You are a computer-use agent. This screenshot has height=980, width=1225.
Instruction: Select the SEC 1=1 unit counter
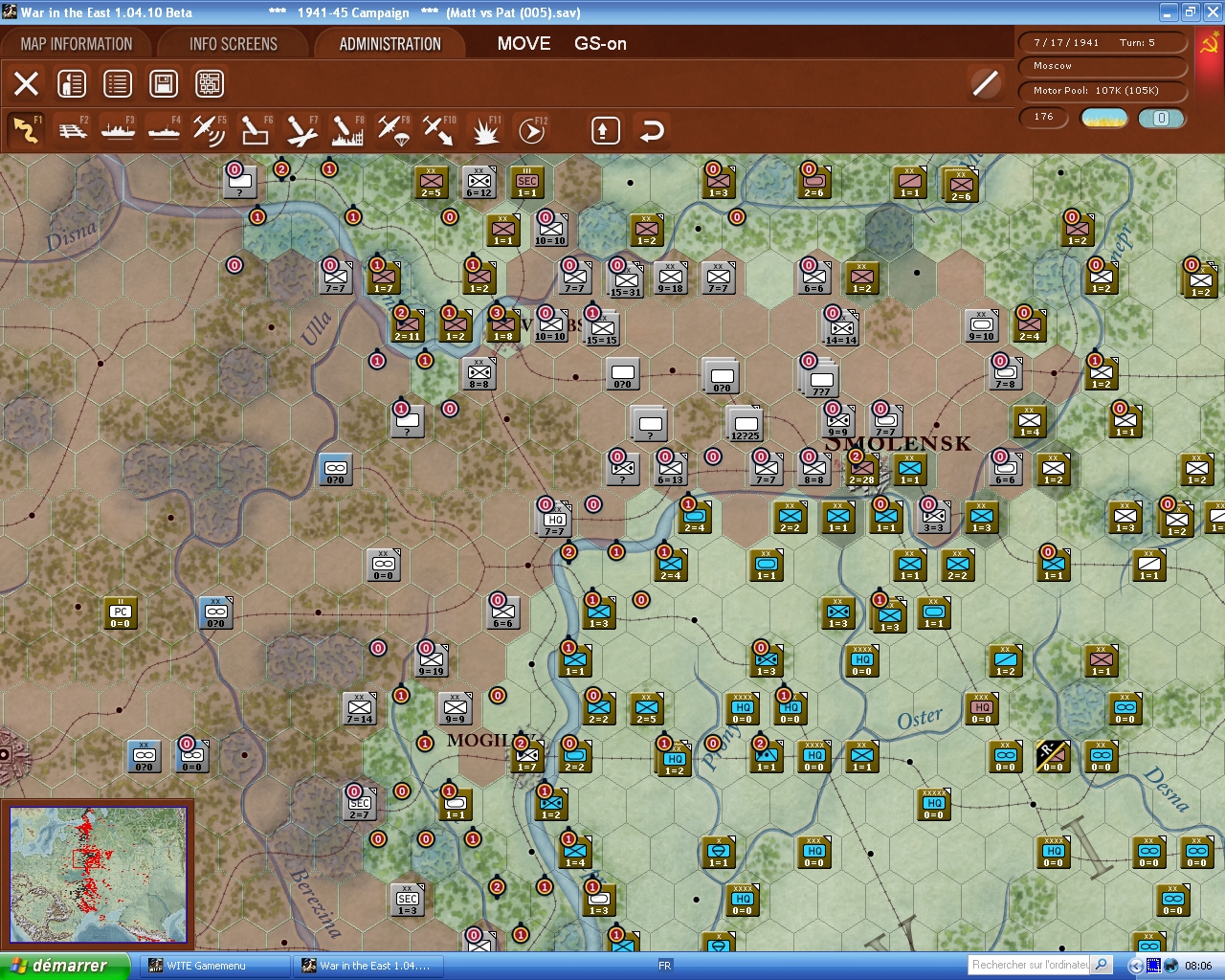pyautogui.click(x=527, y=183)
